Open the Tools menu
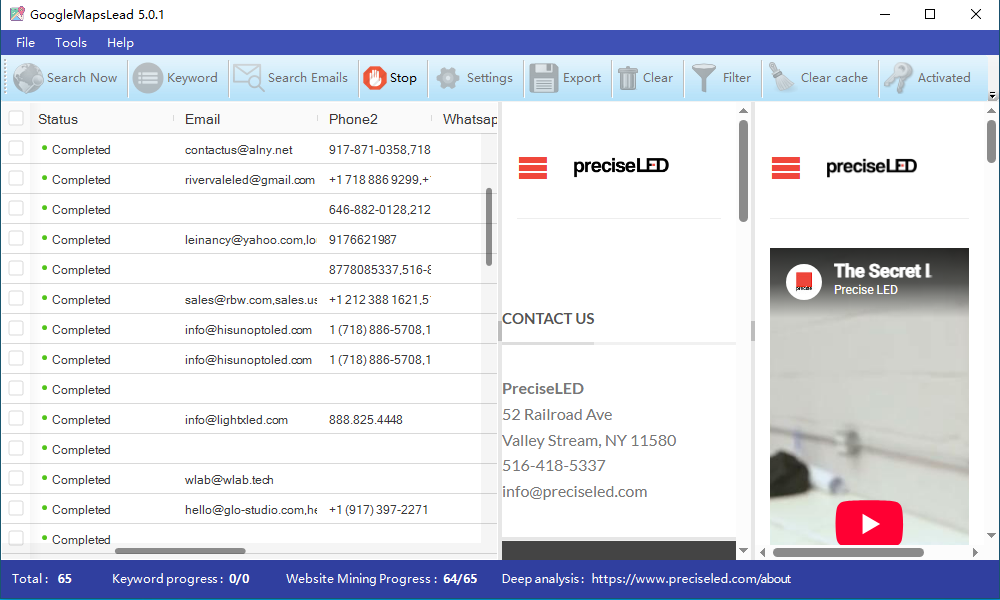This screenshot has height=600, width=1000. click(x=71, y=43)
